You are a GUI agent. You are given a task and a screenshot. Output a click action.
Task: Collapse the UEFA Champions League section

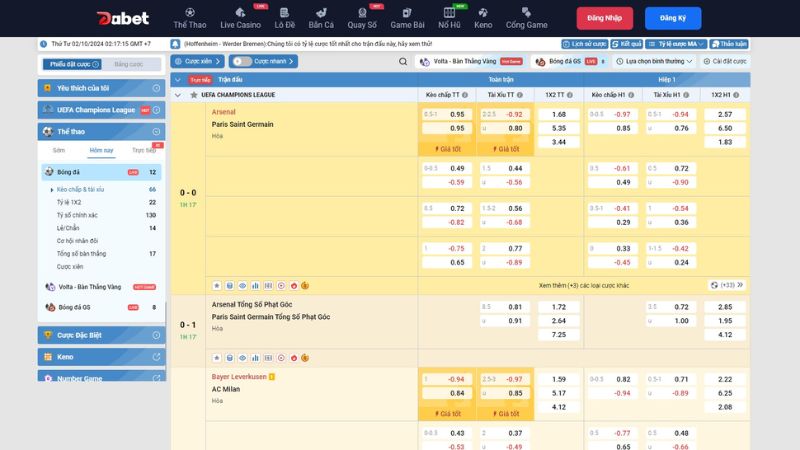pos(178,94)
